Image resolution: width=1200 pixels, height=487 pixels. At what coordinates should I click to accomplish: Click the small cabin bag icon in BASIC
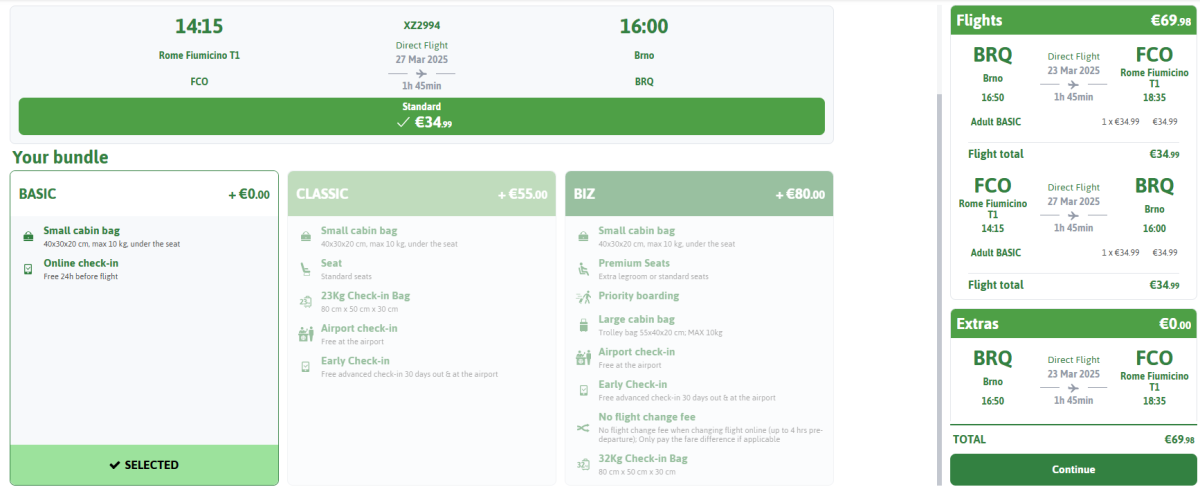pos(28,236)
